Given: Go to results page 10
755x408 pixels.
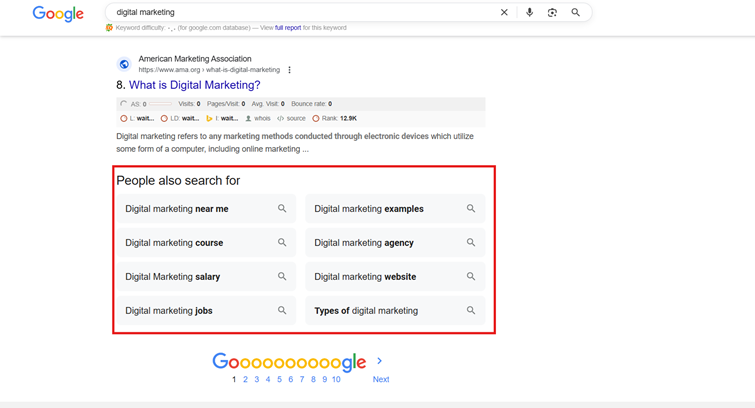Looking at the screenshot, I should pyautogui.click(x=336, y=380).
